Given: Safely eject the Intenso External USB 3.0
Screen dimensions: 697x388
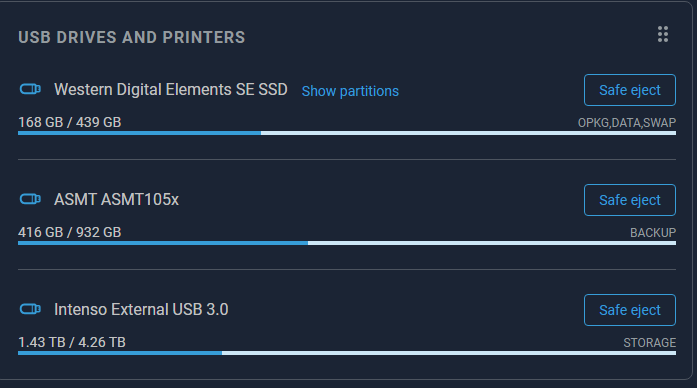Looking at the screenshot, I should coord(630,310).
